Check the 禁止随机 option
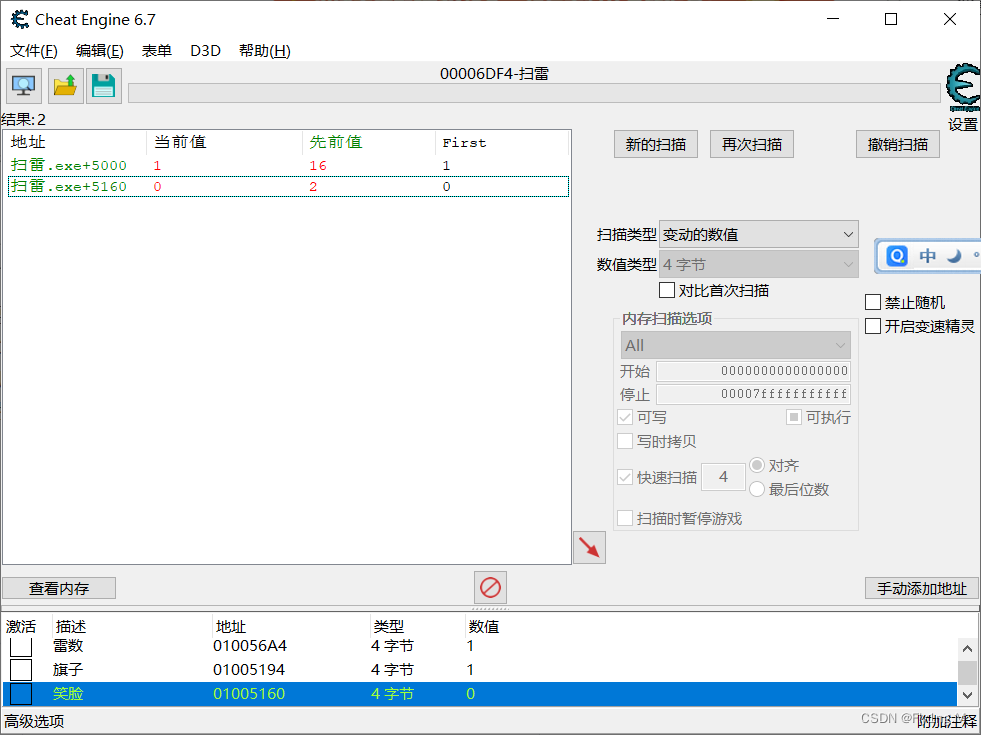Screen dimensions: 981x735 (x=872, y=301)
